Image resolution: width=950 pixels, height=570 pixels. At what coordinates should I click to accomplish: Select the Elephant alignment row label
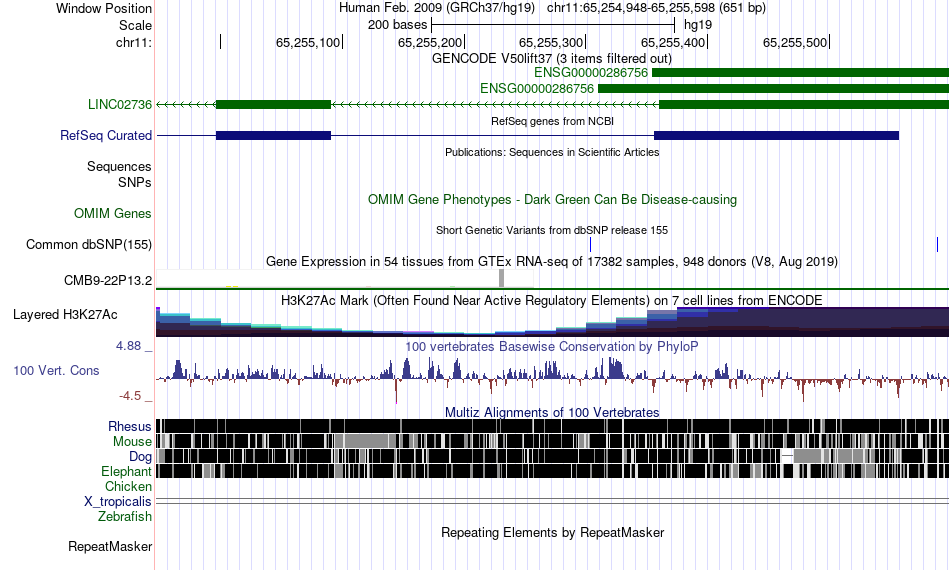(126, 471)
